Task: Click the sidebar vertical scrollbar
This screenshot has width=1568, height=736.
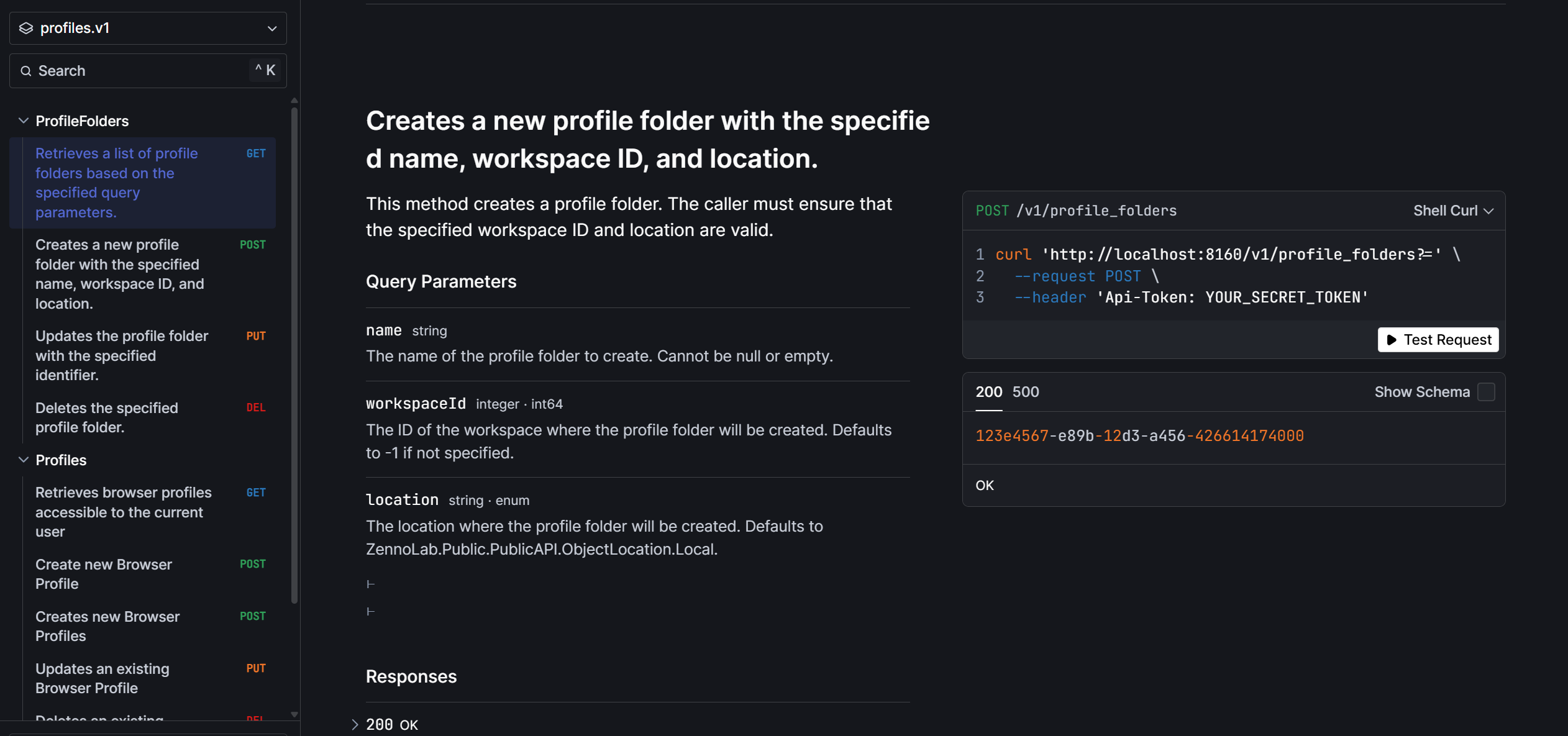Action: (x=294, y=354)
